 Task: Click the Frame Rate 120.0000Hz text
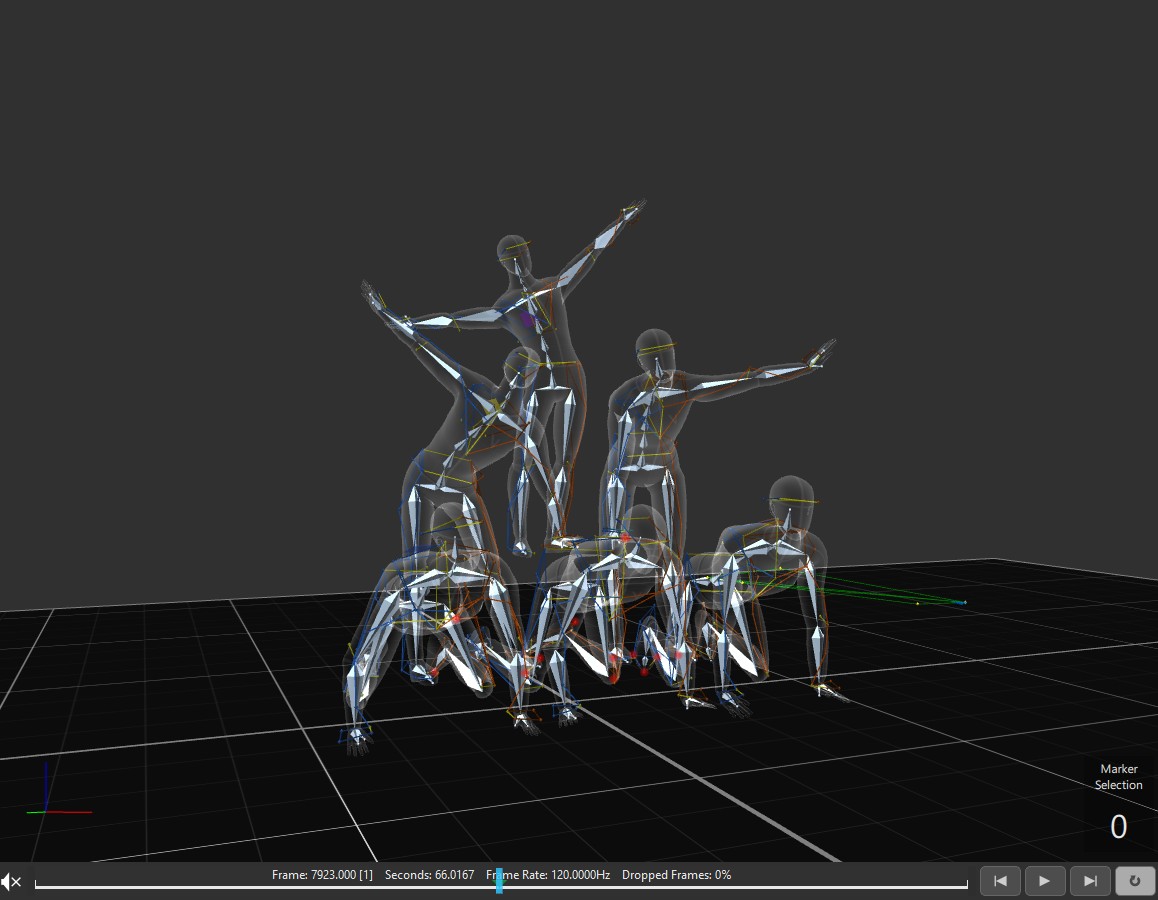coord(548,875)
